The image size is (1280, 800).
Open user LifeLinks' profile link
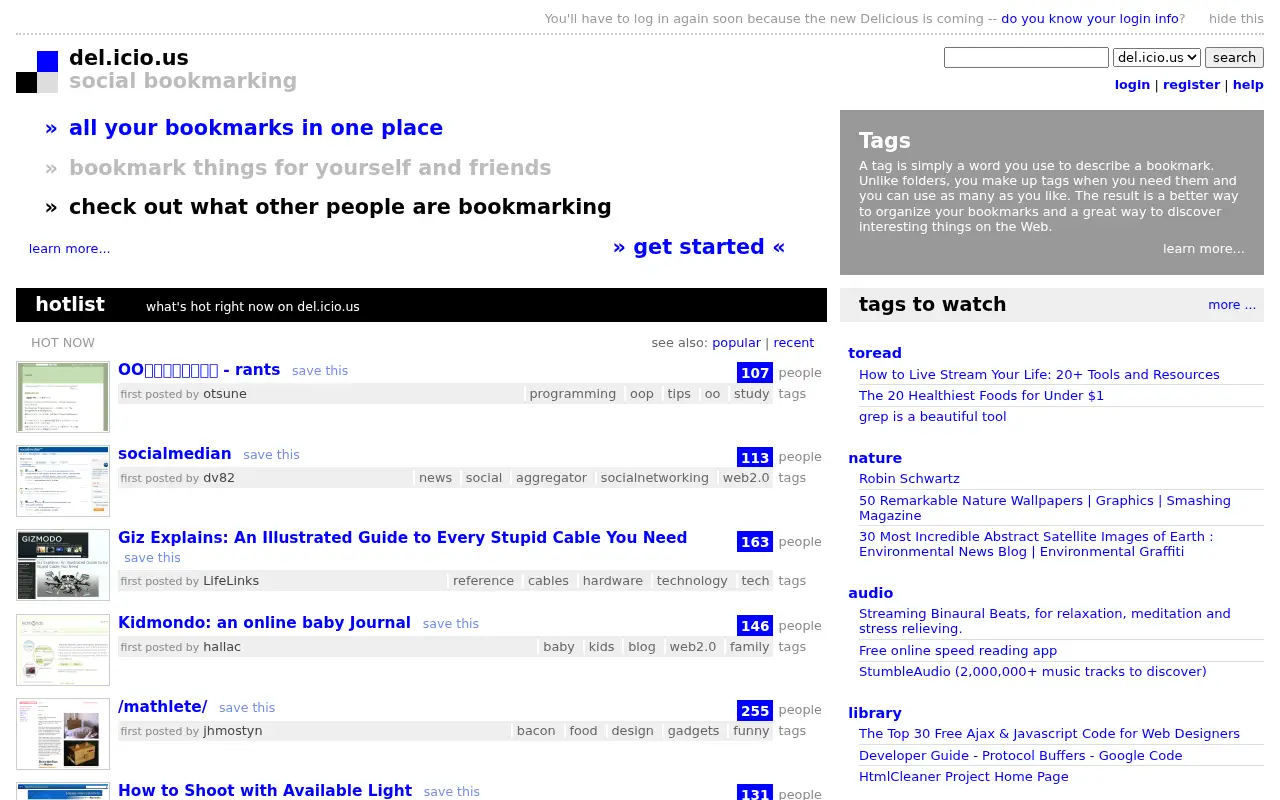pos(231,581)
